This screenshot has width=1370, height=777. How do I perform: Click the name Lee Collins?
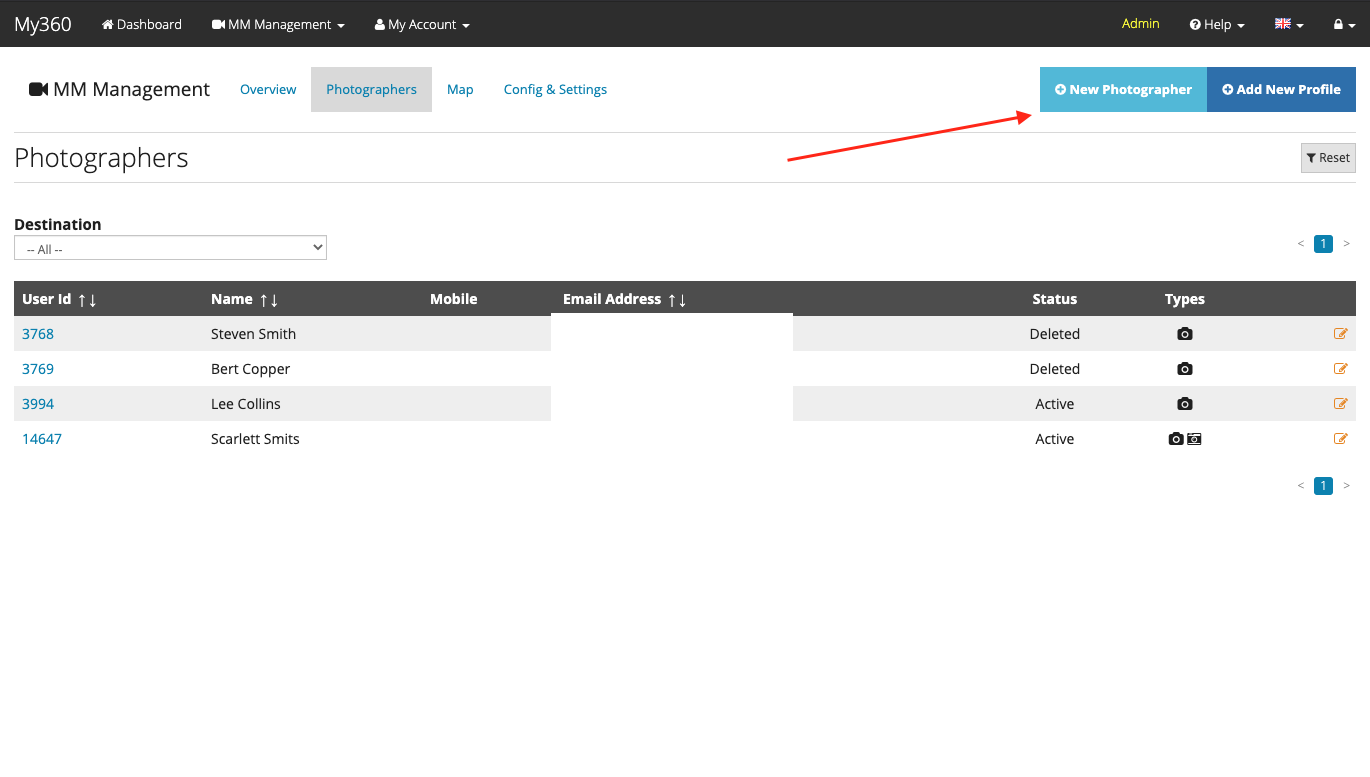(246, 404)
